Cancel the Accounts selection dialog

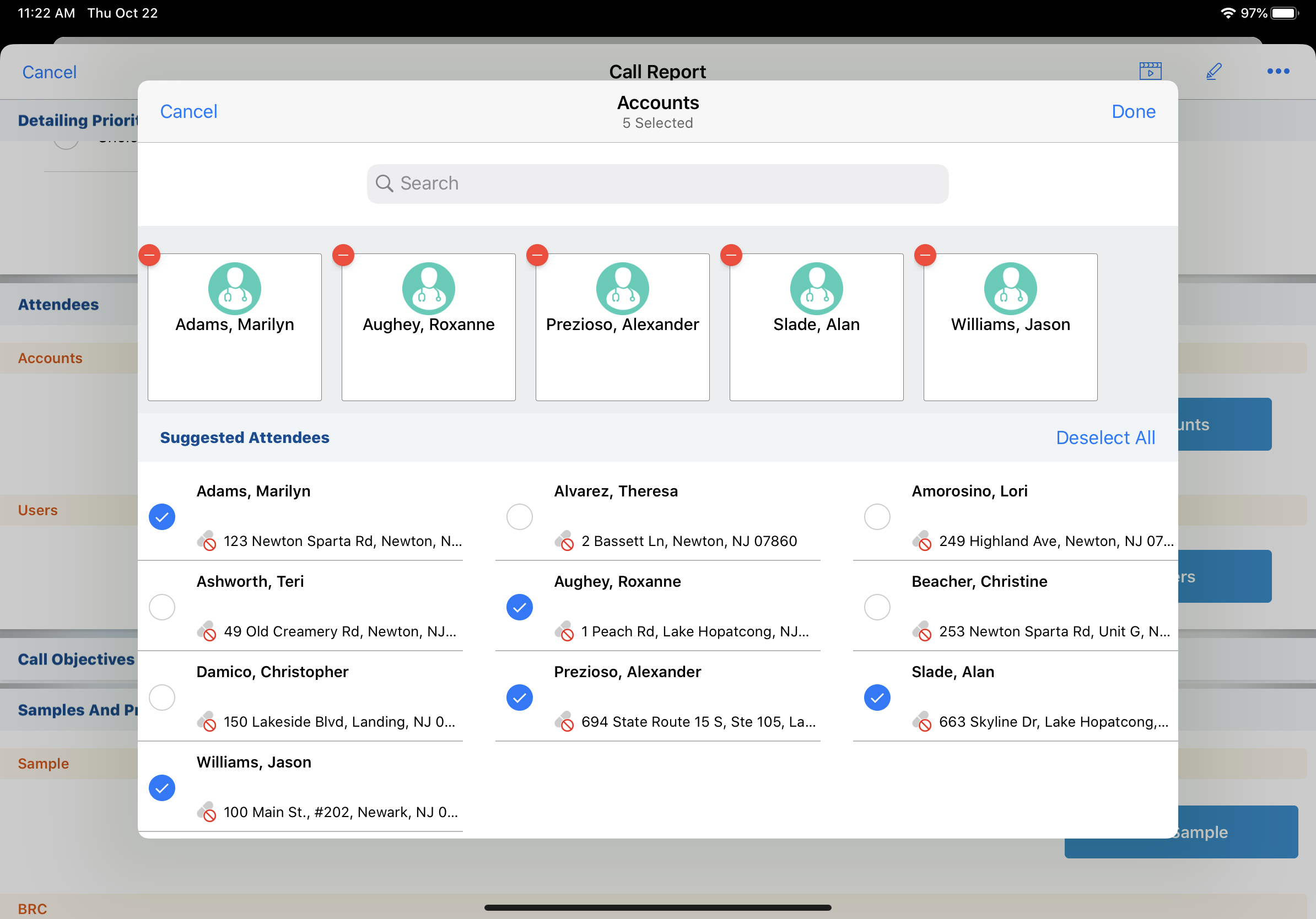(188, 111)
